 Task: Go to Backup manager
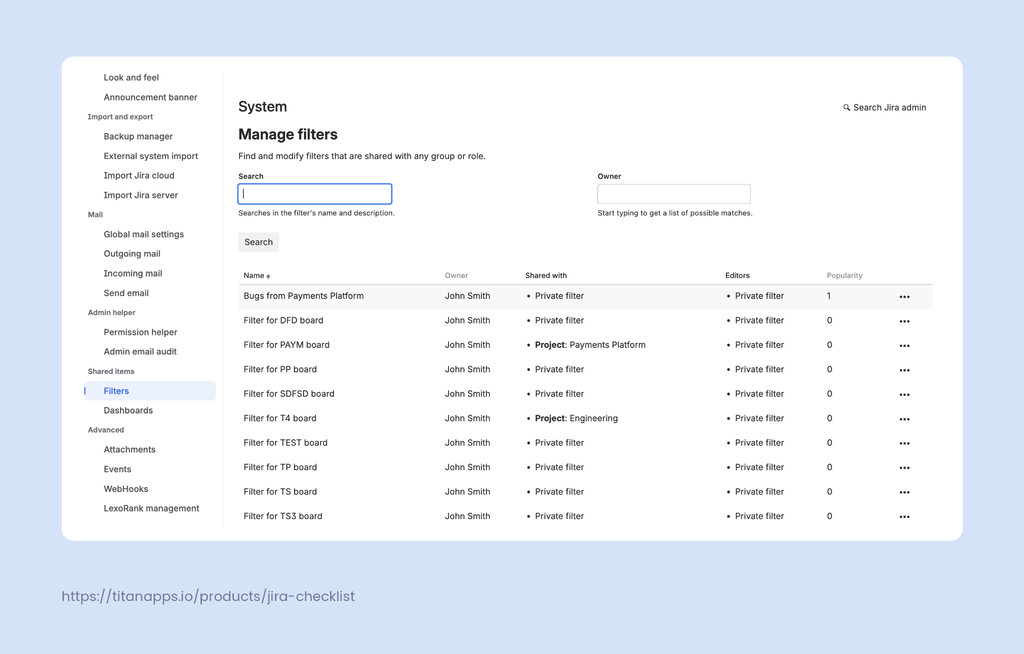[x=138, y=137]
